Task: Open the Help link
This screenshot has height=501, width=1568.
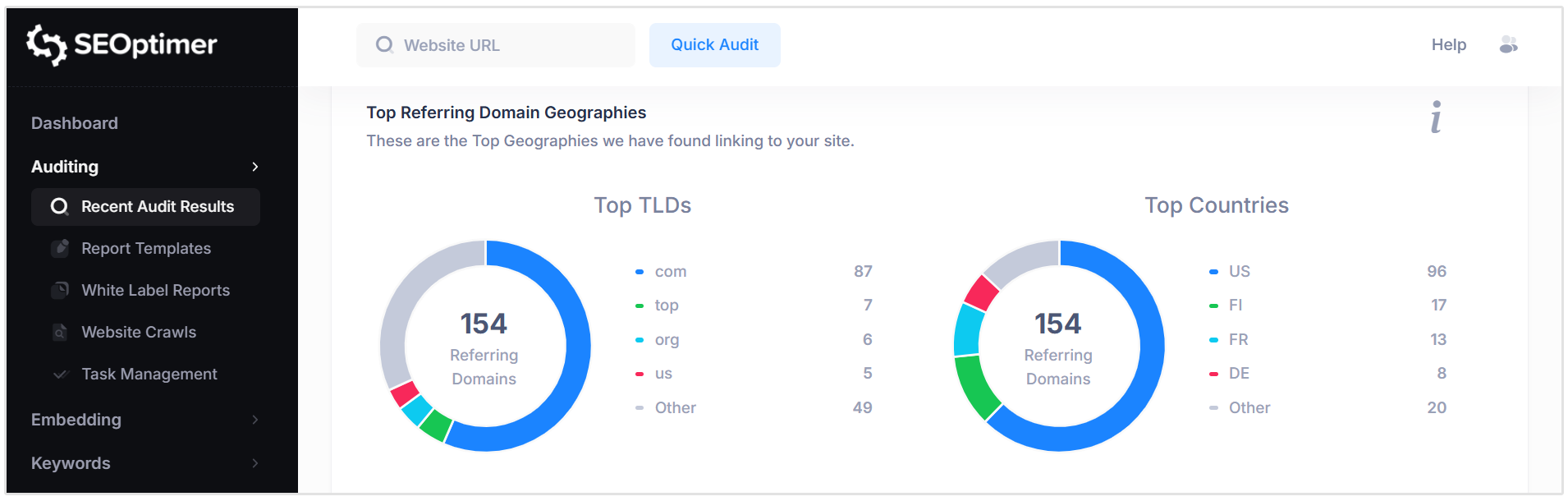Action: click(1448, 45)
